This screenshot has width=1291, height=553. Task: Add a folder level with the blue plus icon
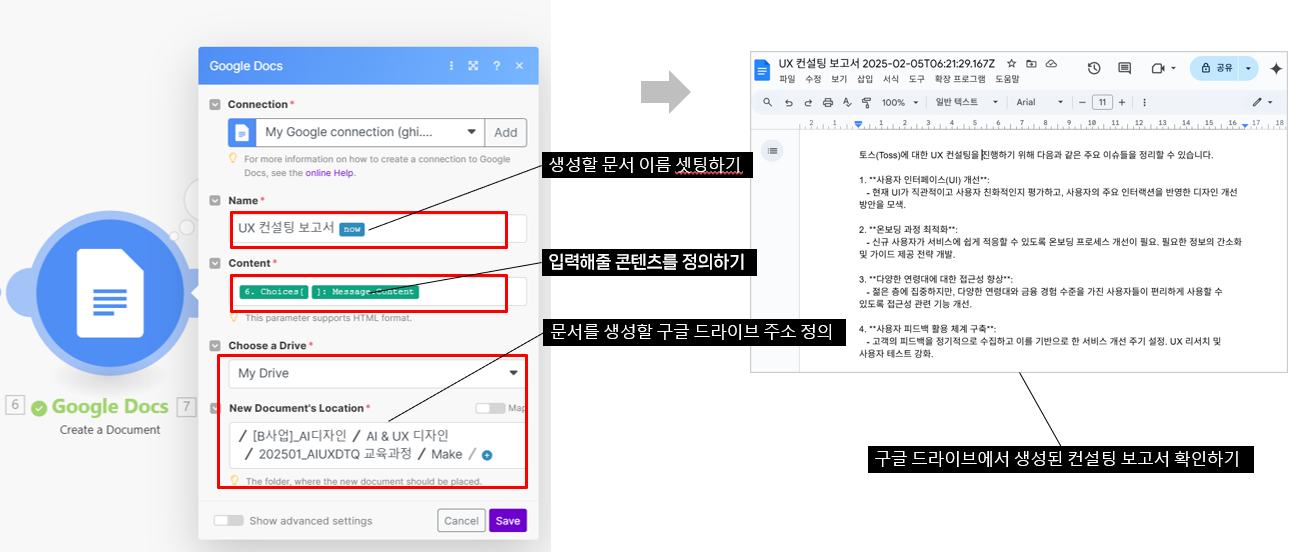point(487,455)
